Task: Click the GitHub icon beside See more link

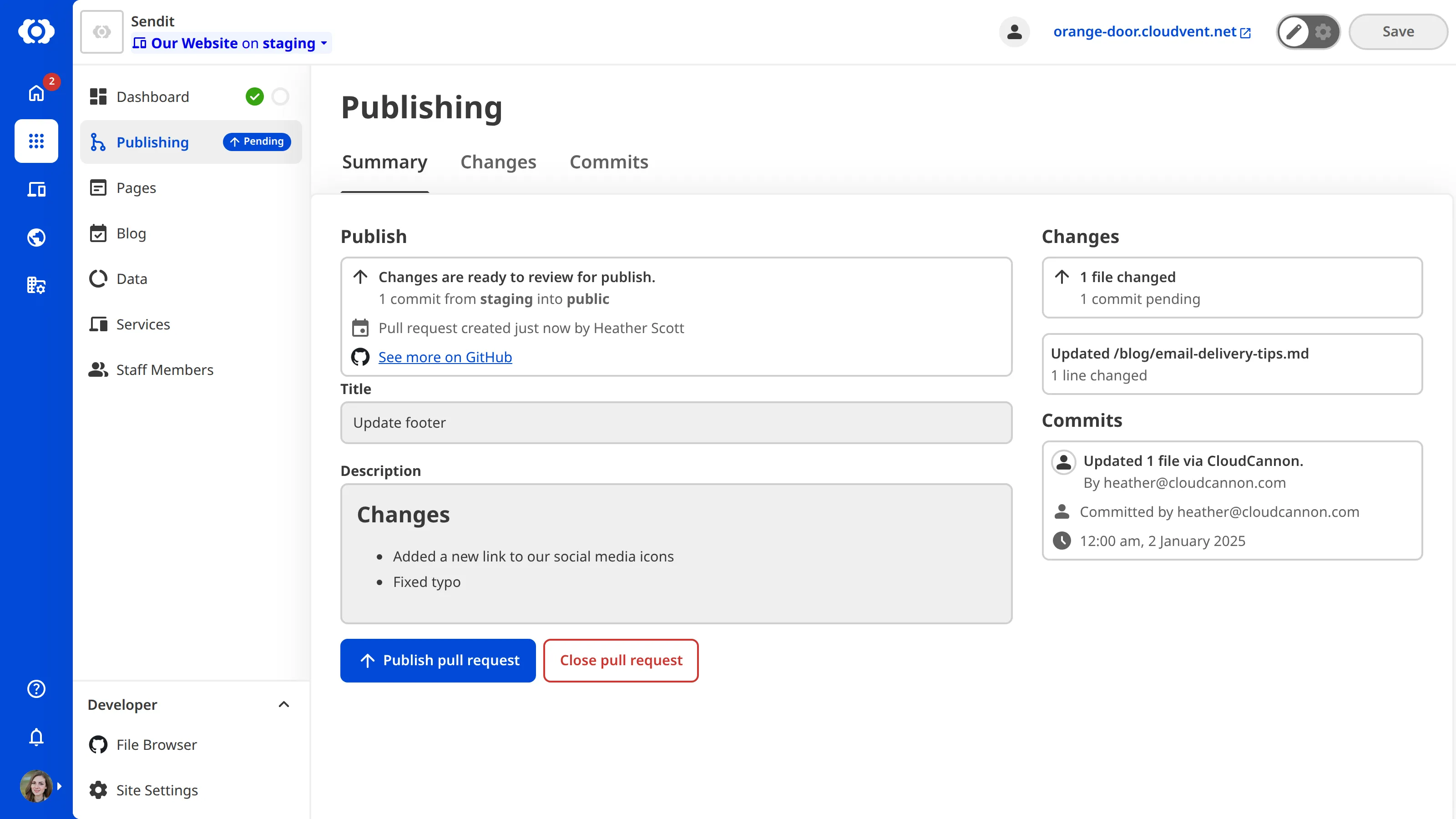Action: 360,357
